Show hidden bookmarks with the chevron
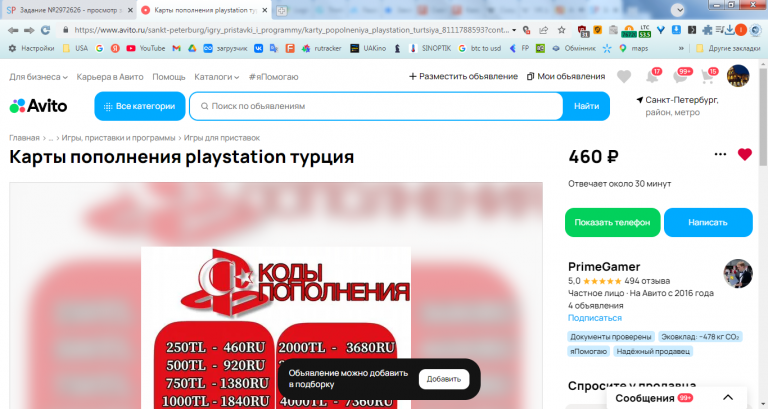768x409 pixels. [x=681, y=48]
